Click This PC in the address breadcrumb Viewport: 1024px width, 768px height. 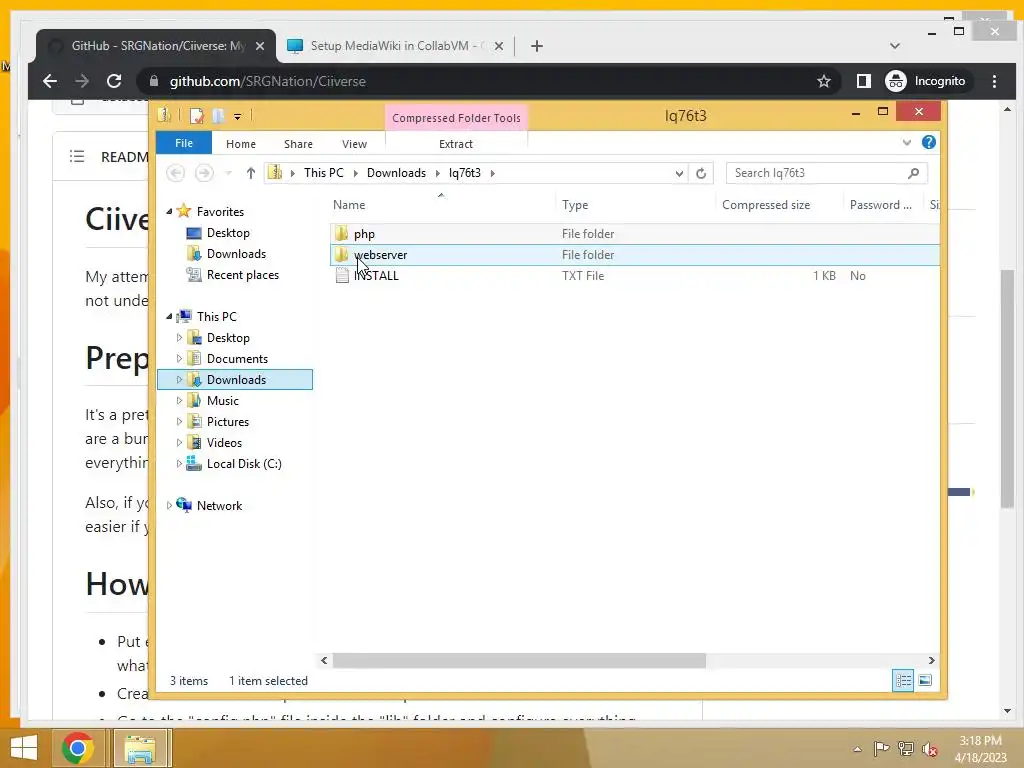point(324,173)
